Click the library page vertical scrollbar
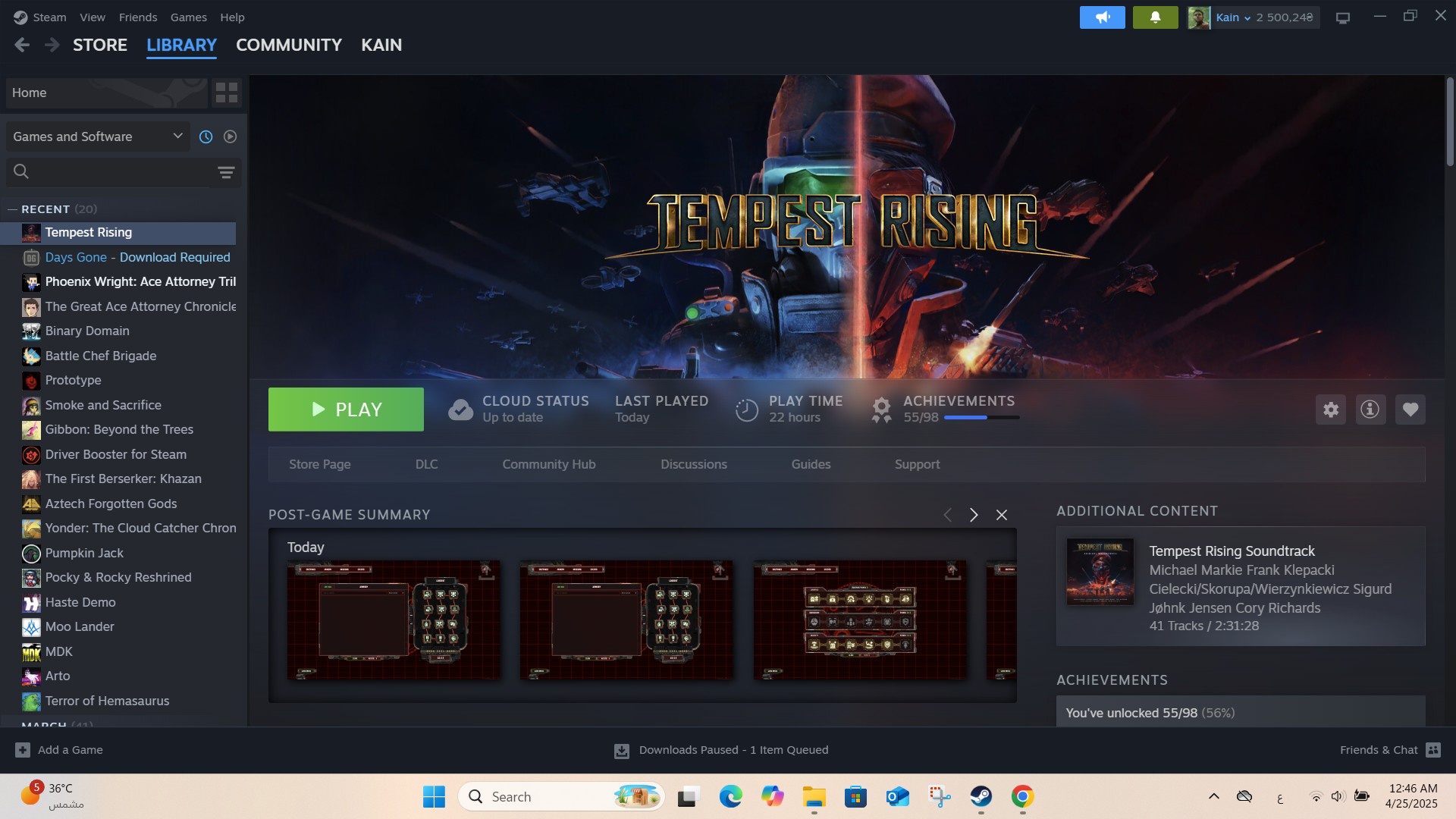The height and width of the screenshot is (819, 1456). (x=1450, y=121)
